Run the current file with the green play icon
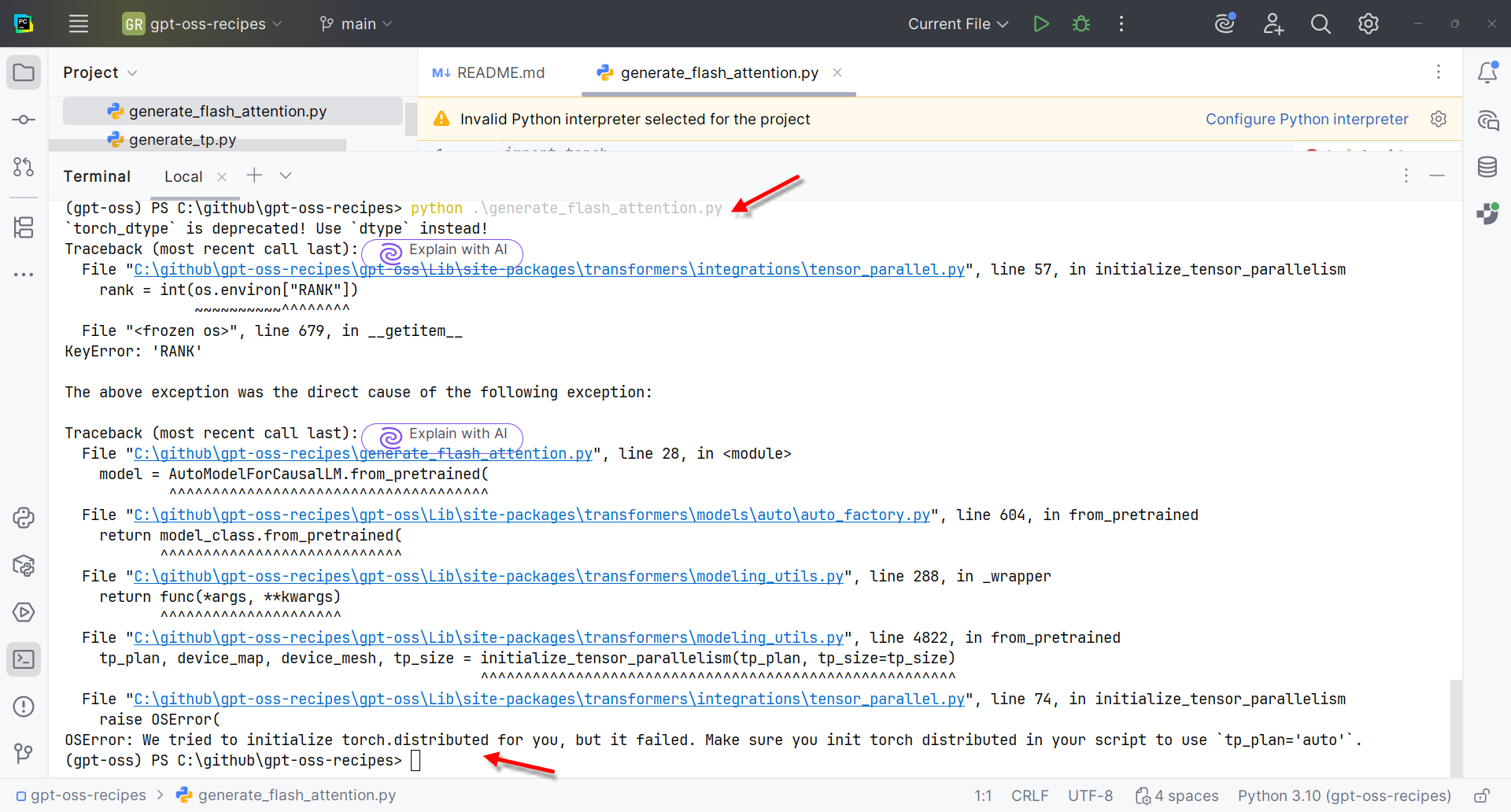1511x812 pixels. pyautogui.click(x=1040, y=24)
